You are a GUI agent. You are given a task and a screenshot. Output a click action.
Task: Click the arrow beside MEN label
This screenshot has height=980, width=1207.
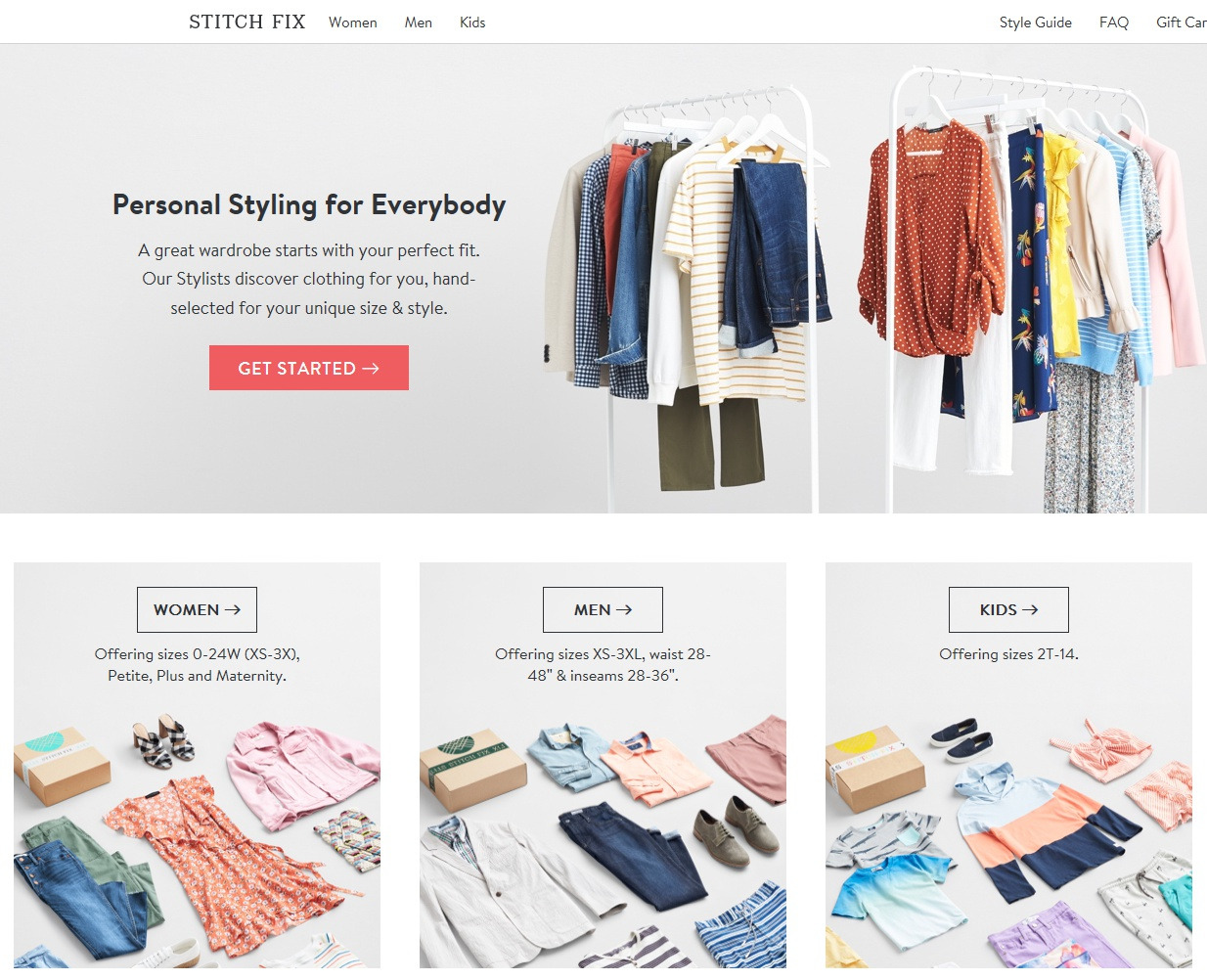[624, 609]
